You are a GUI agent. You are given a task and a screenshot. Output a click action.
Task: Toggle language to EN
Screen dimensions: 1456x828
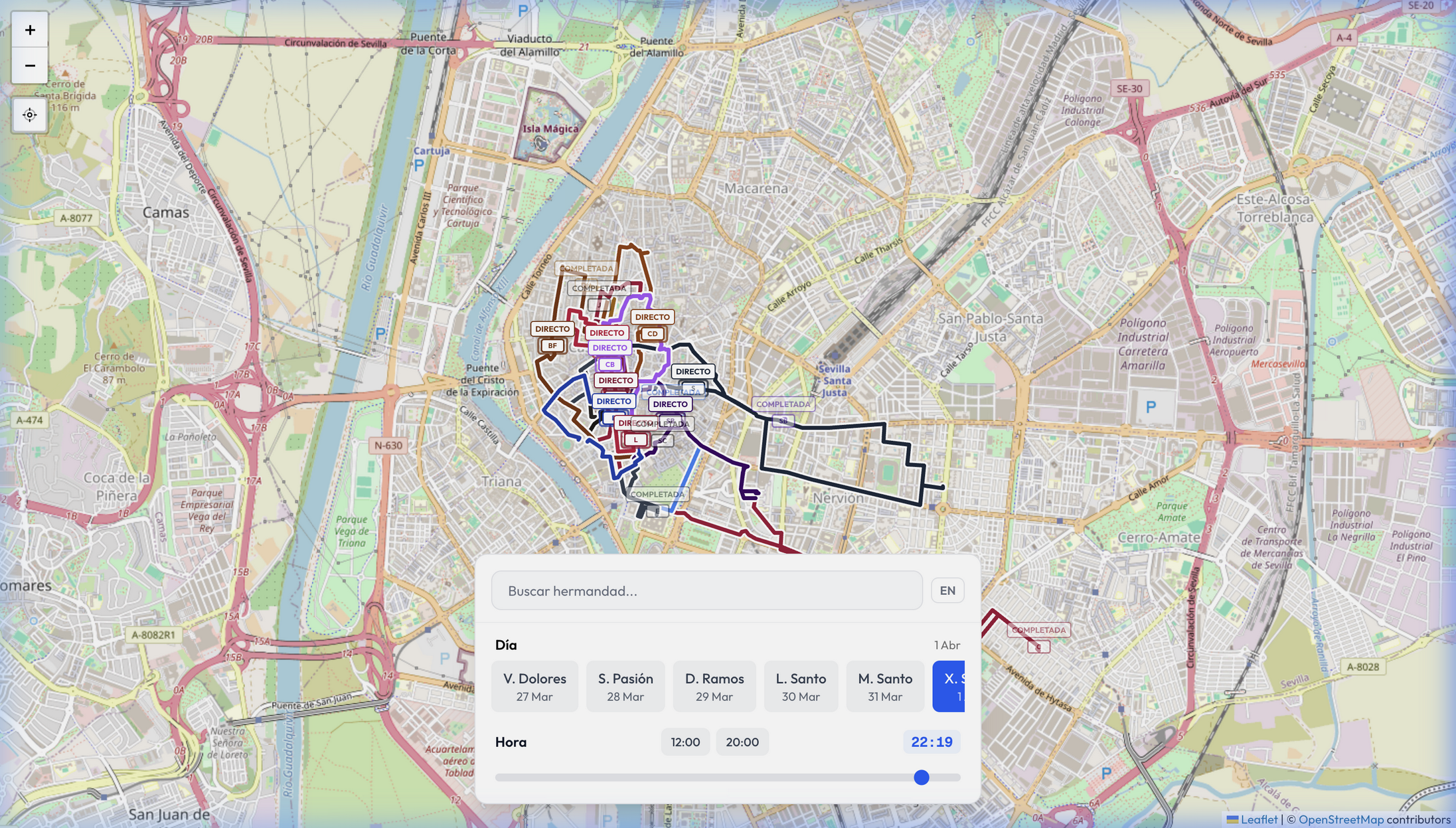(947, 590)
